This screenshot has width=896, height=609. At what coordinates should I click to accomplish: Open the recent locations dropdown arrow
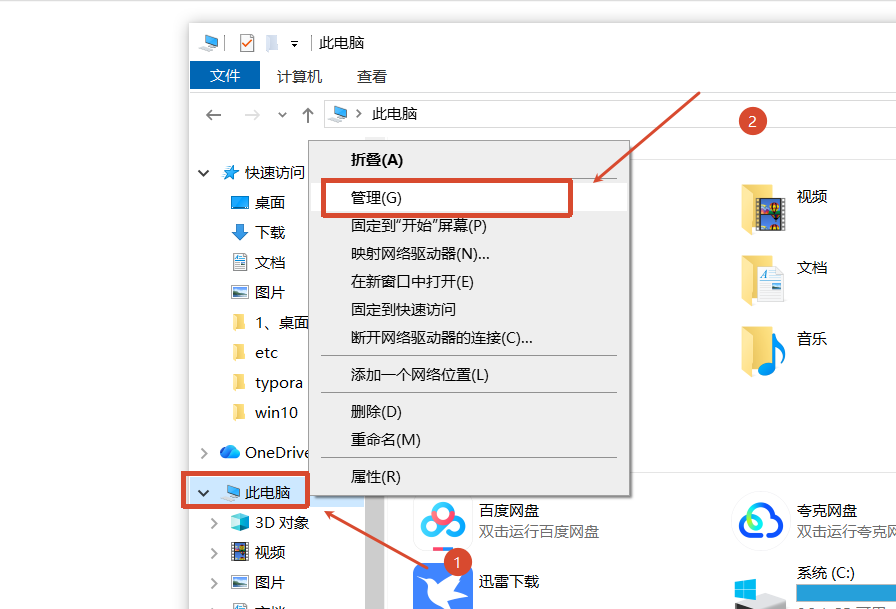click(x=282, y=115)
